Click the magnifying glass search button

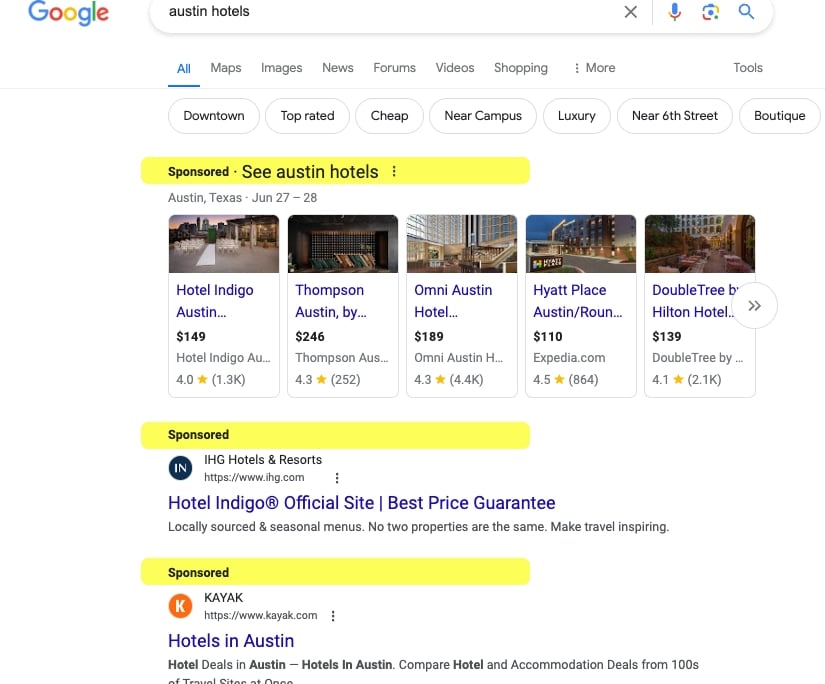click(x=746, y=12)
